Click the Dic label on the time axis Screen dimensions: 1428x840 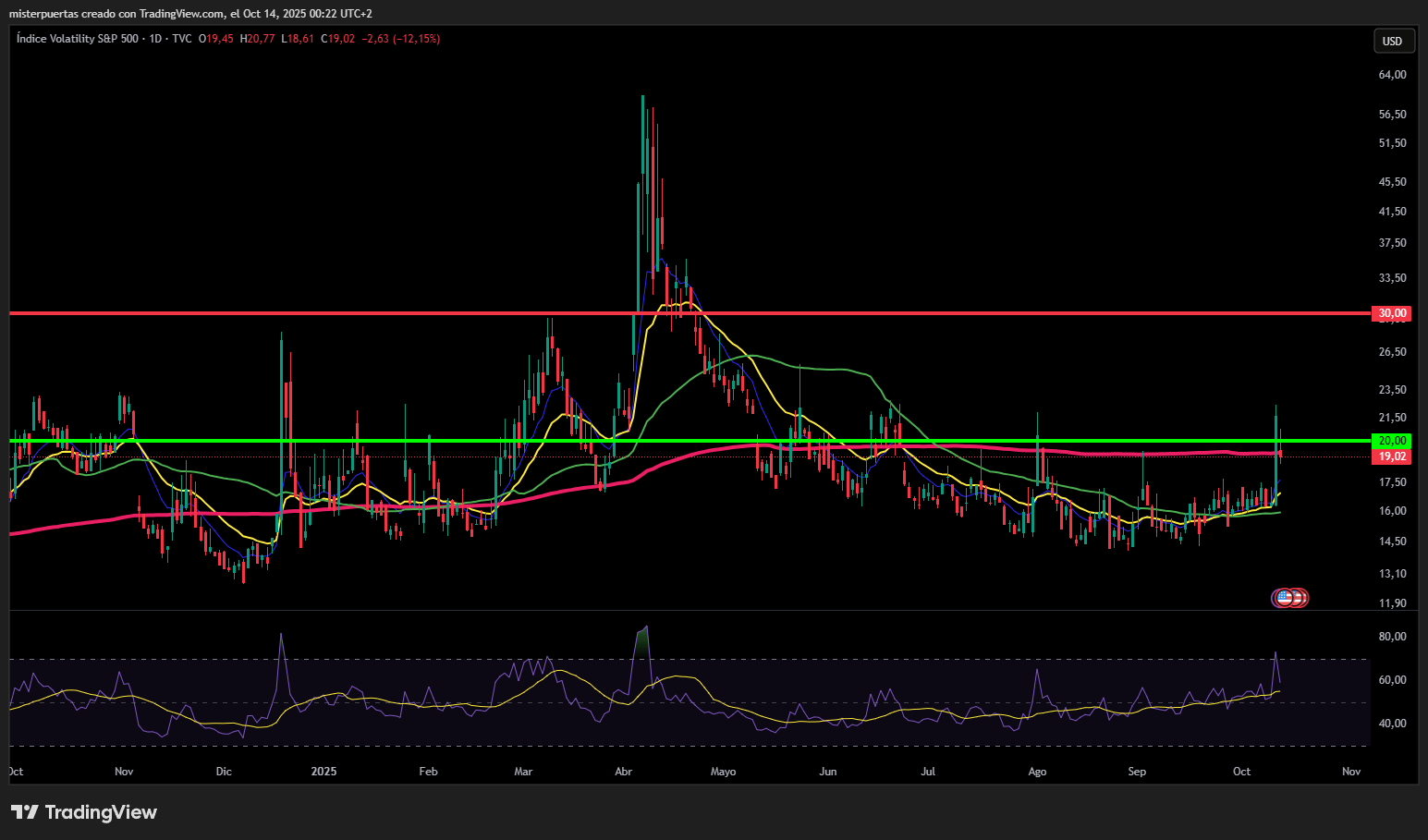(224, 772)
